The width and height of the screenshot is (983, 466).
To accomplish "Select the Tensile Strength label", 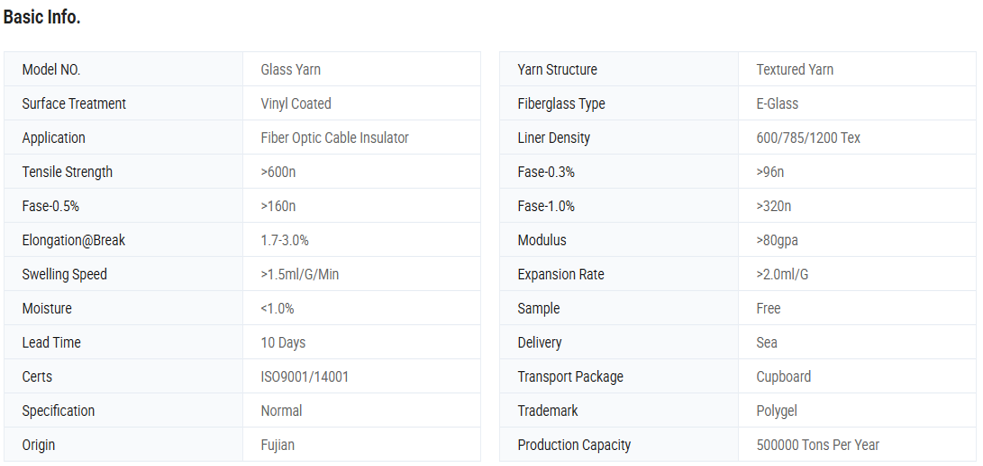I will coord(67,171).
